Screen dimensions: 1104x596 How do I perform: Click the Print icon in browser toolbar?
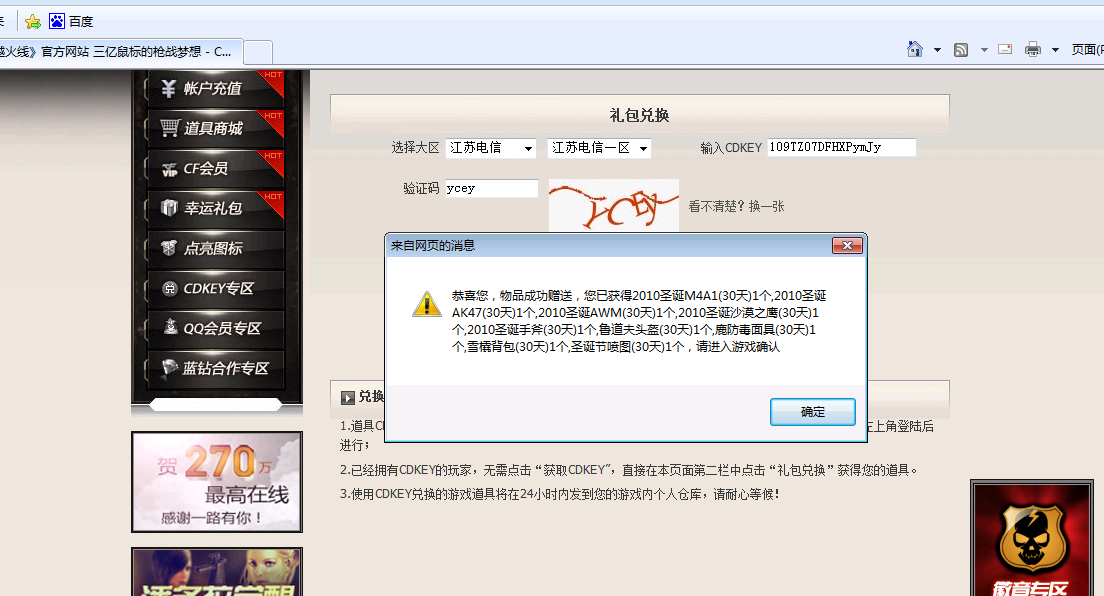pos(1033,49)
